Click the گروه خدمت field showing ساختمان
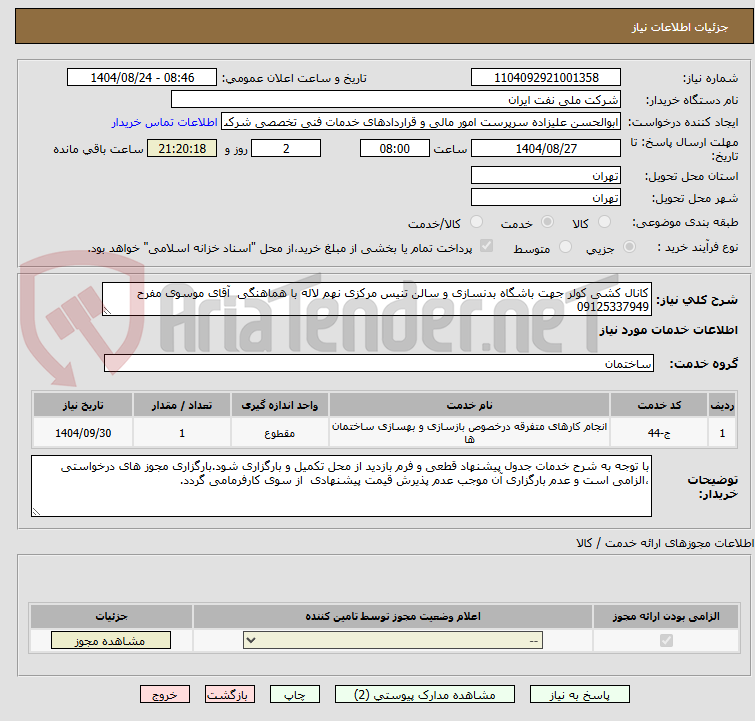 [366, 364]
